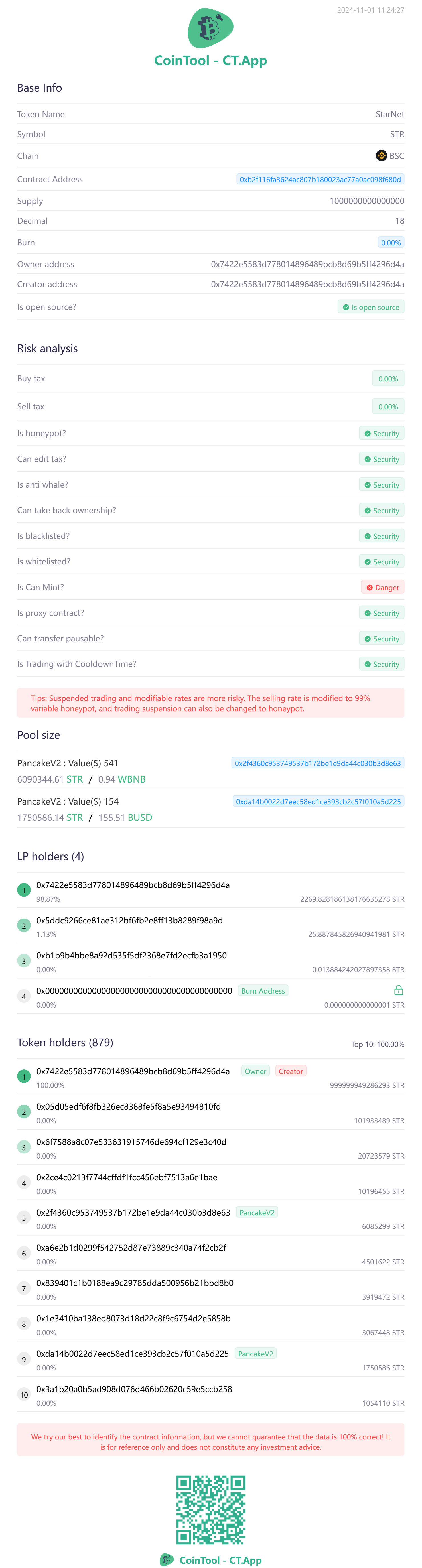Click the small CoinTool footer logo
This screenshot has width=422, height=1568.
click(166, 1559)
